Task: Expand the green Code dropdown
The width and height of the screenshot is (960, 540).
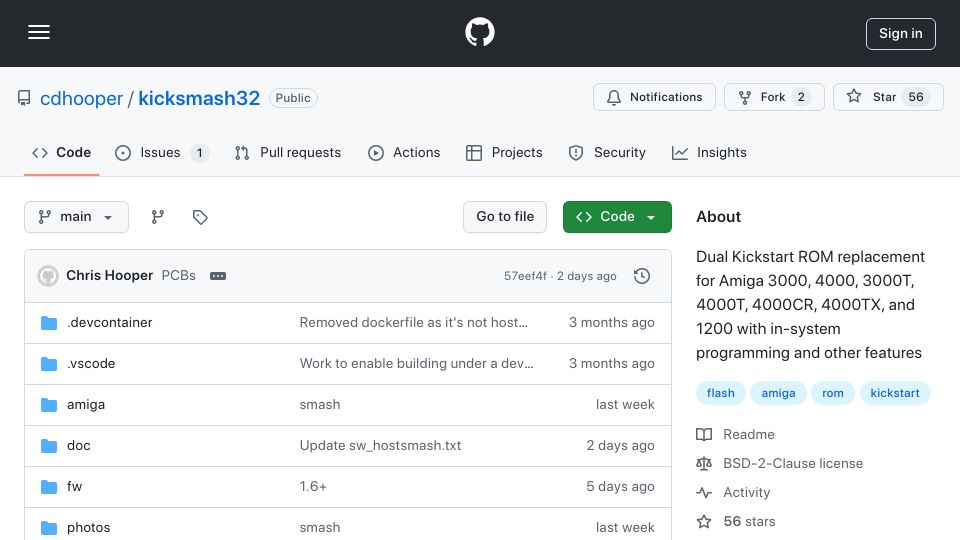Action: pyautogui.click(x=617, y=217)
